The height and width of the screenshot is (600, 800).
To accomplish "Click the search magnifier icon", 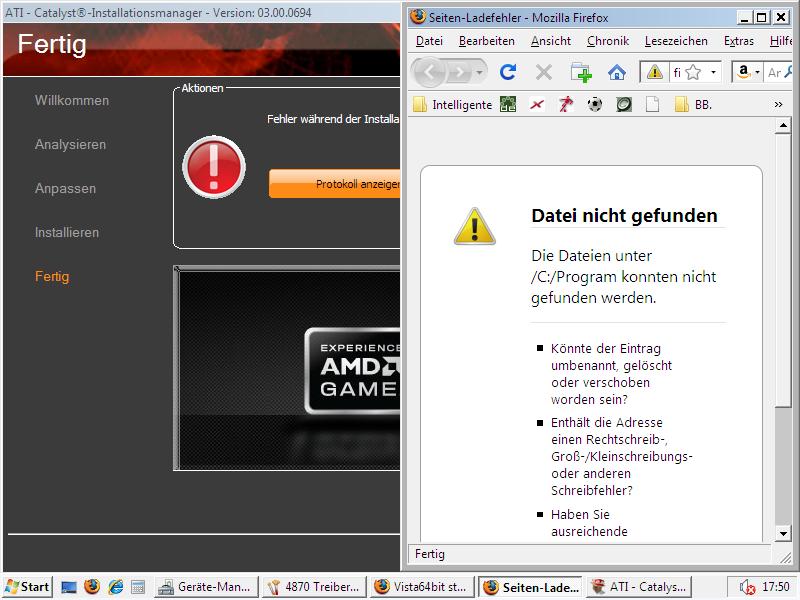I will 789,72.
